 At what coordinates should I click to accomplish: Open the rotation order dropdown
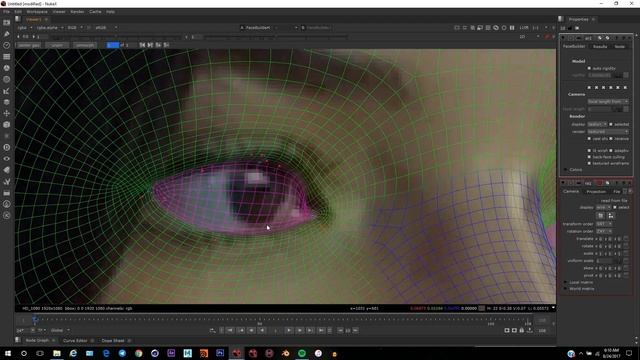(x=604, y=231)
